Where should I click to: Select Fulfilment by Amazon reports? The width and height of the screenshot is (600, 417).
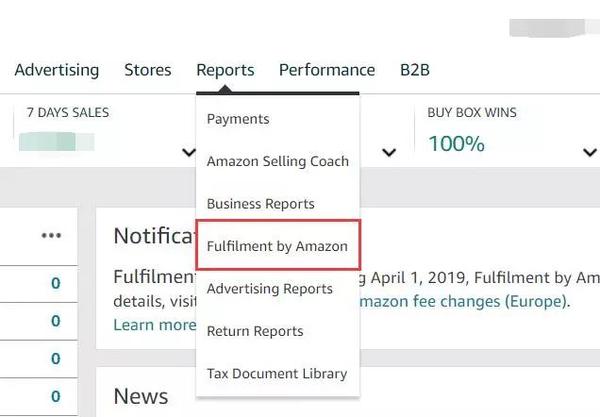click(277, 246)
